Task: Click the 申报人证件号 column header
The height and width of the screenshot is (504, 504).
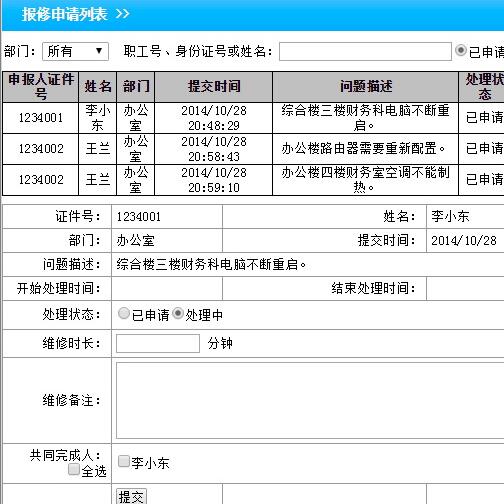Action: (41, 87)
